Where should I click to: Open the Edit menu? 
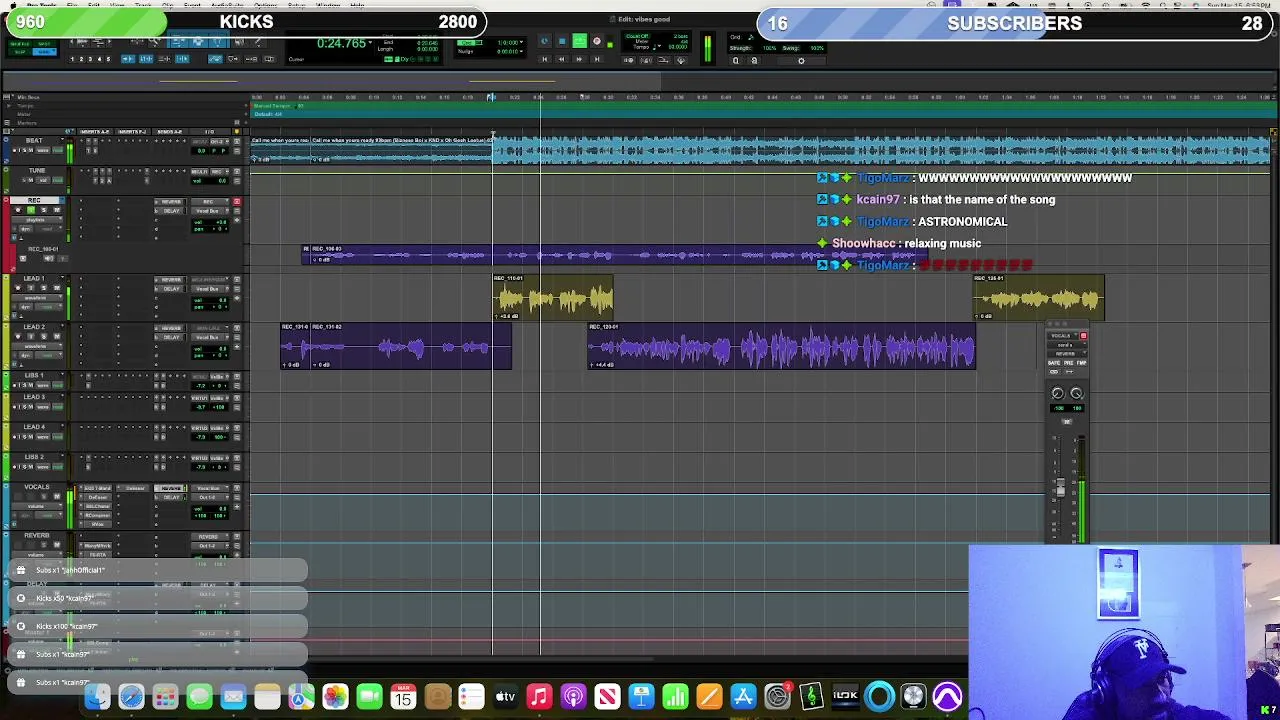pos(93,5)
